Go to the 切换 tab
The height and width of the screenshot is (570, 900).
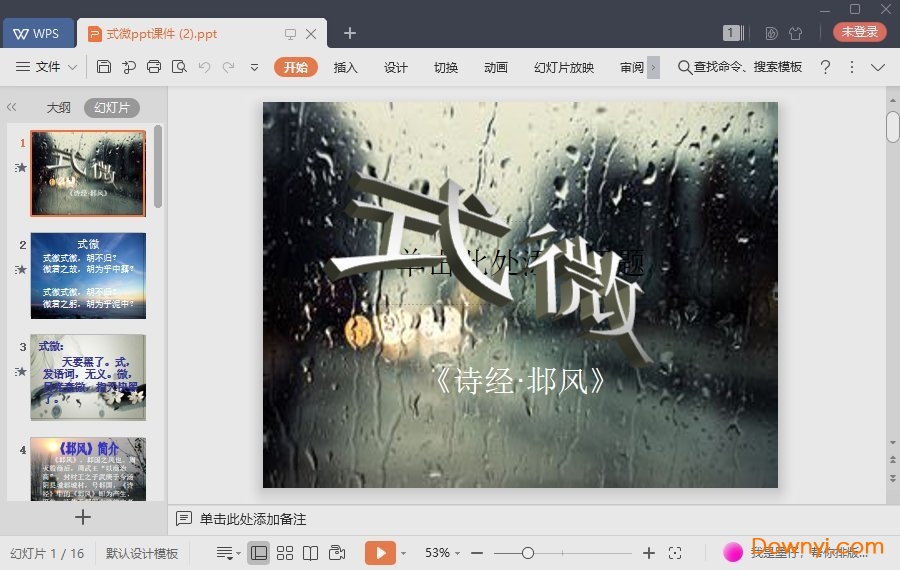446,67
